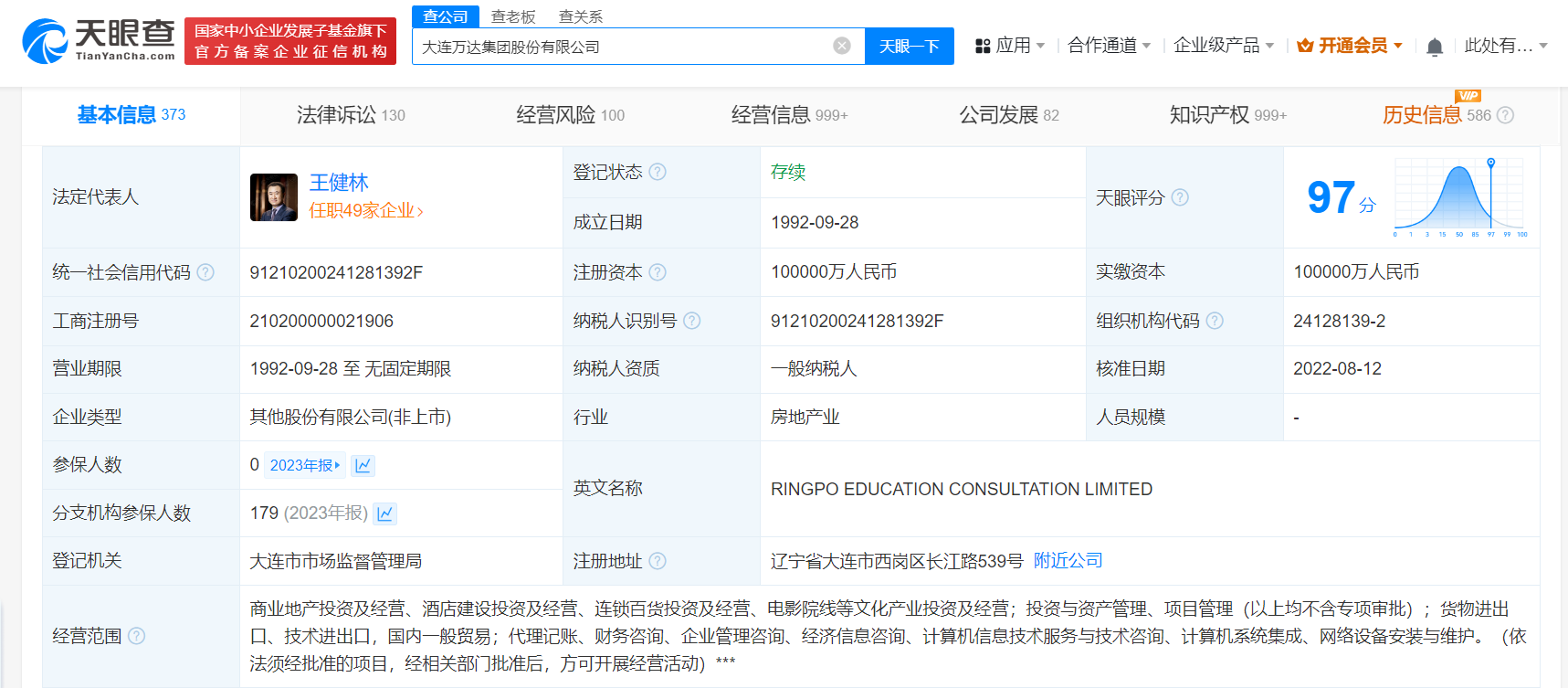
Task: Select the 查关系 search tab
Action: coord(581,16)
